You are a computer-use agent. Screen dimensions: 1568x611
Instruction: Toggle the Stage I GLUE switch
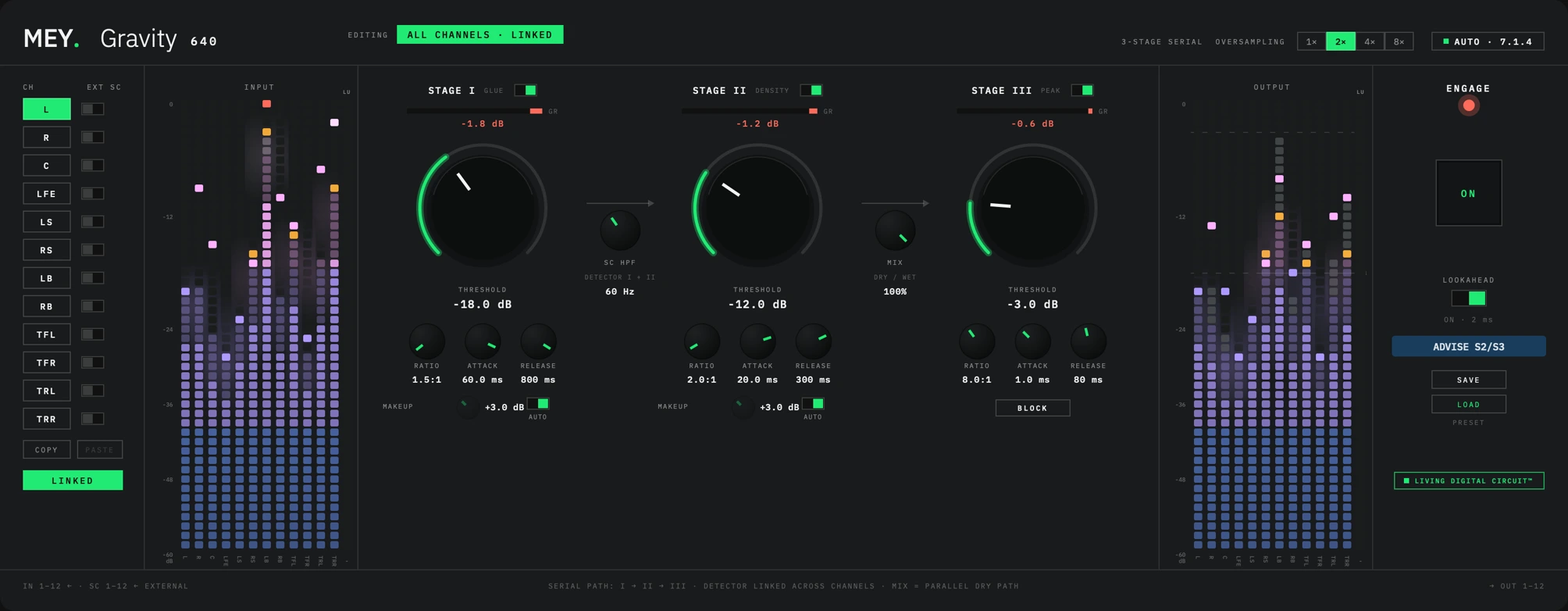coord(526,91)
